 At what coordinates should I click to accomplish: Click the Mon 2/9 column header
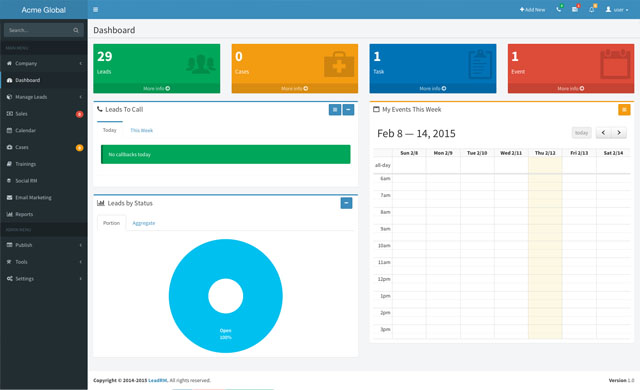443,153
